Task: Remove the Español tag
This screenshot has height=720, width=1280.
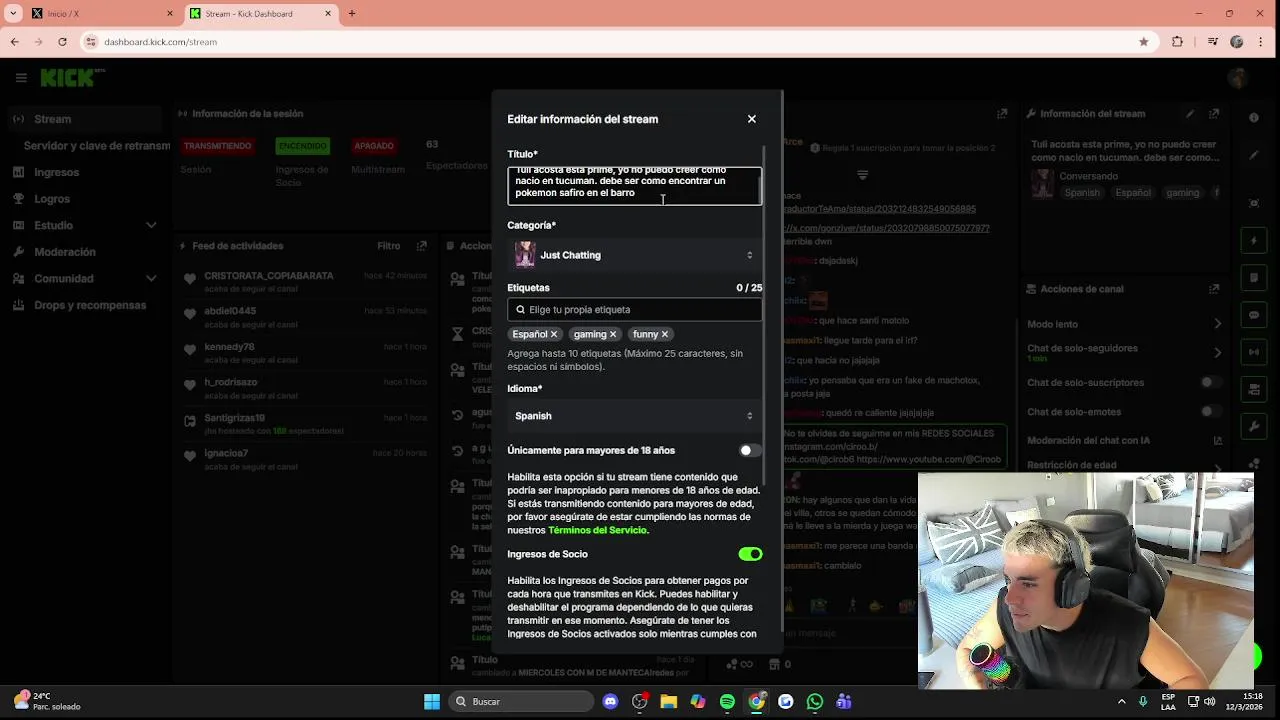Action: point(554,334)
